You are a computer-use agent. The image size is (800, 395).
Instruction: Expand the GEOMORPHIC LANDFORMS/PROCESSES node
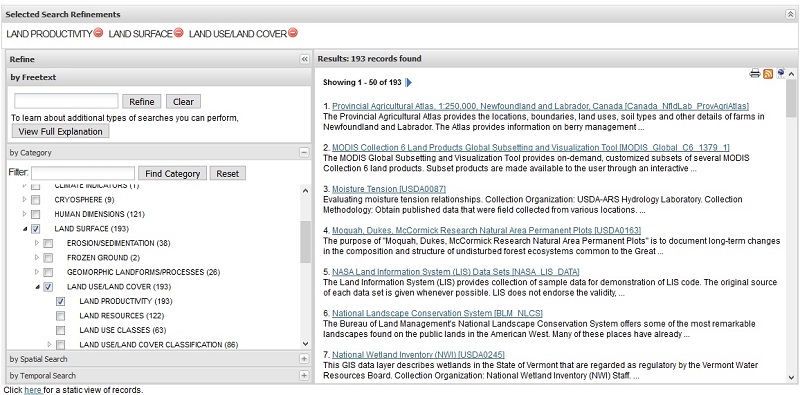click(x=37, y=271)
